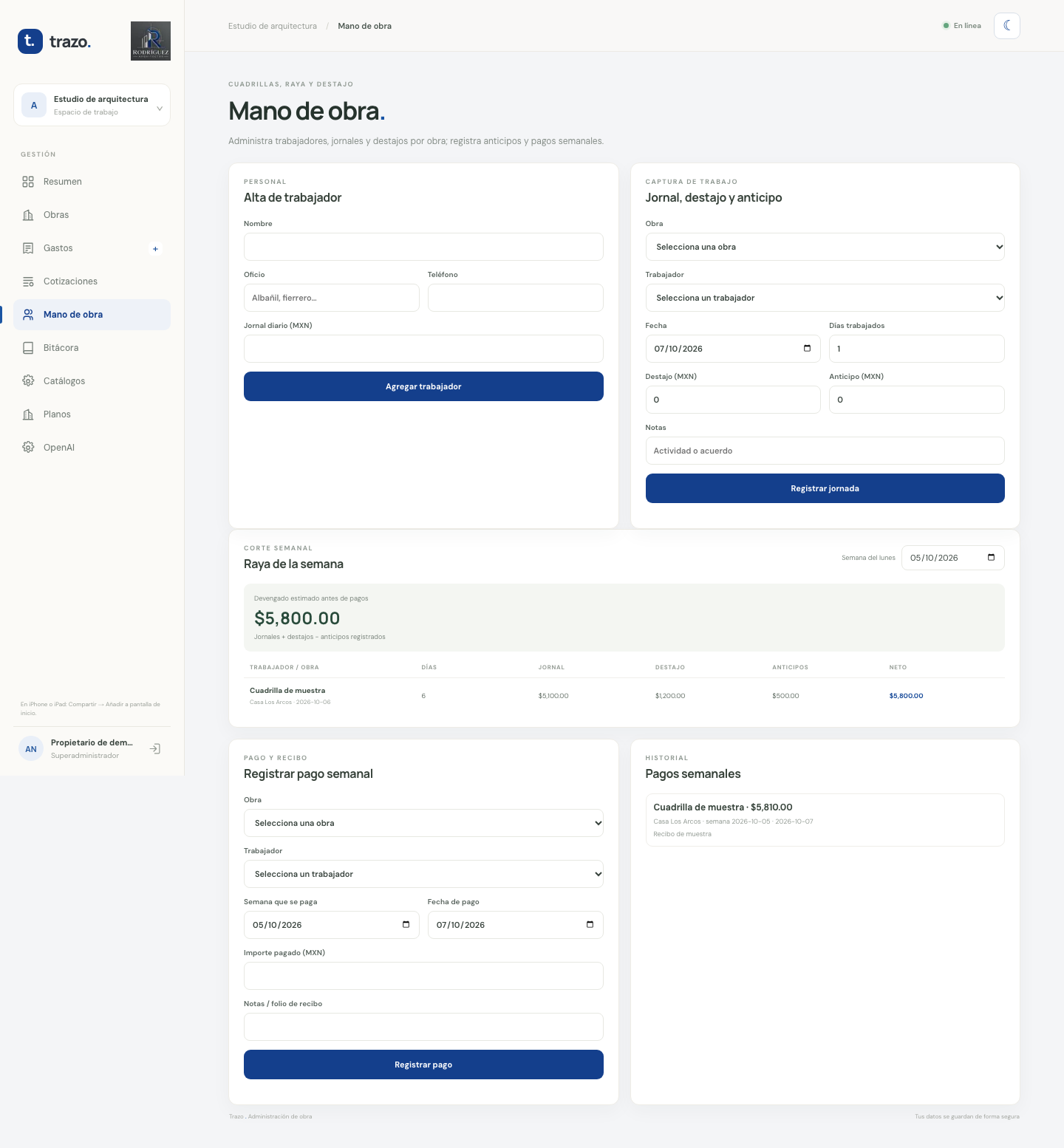Click the Agregar trabajador button
Image resolution: width=1064 pixels, height=1148 pixels.
(x=423, y=386)
